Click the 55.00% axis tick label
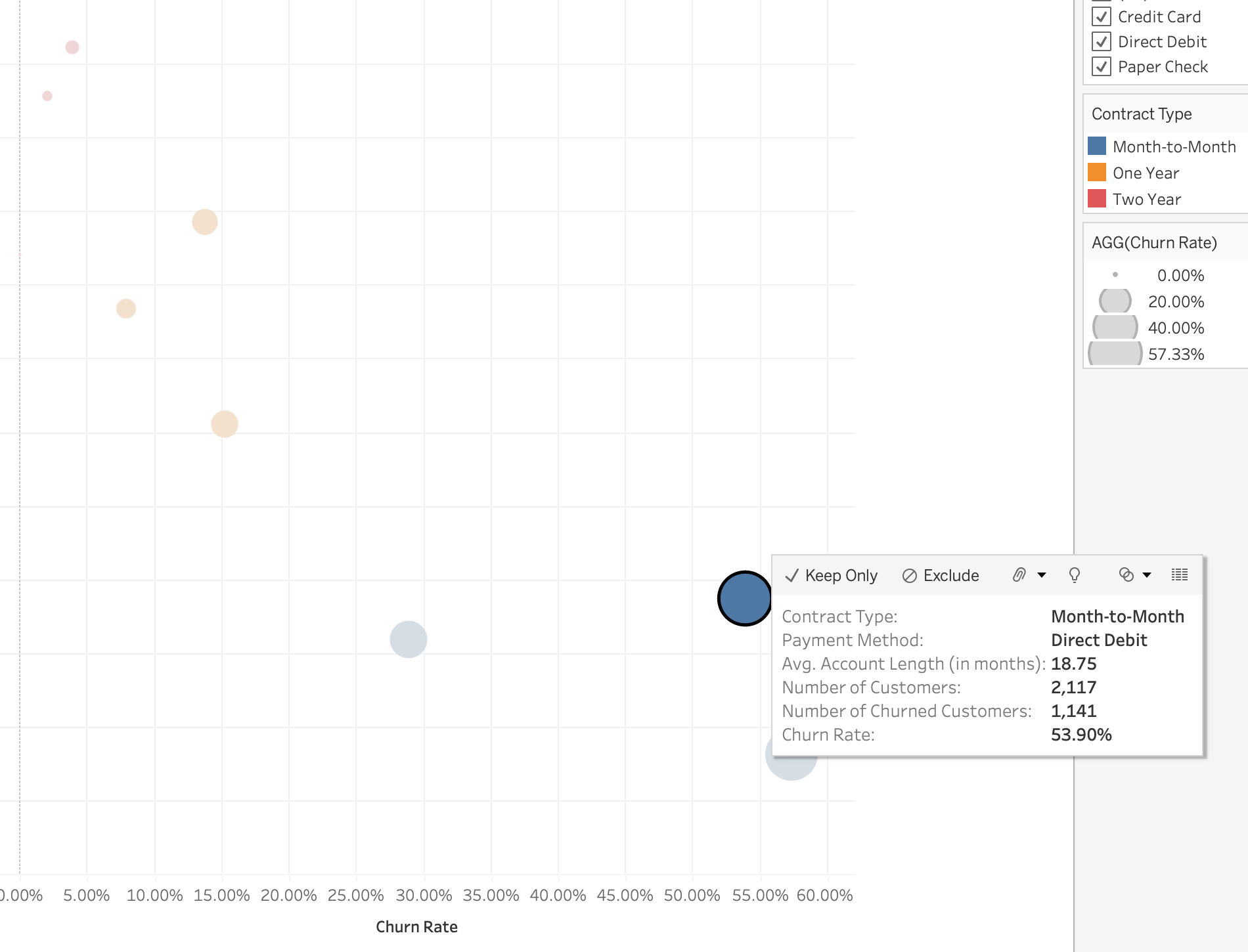This screenshot has width=1248, height=952. tap(760, 895)
